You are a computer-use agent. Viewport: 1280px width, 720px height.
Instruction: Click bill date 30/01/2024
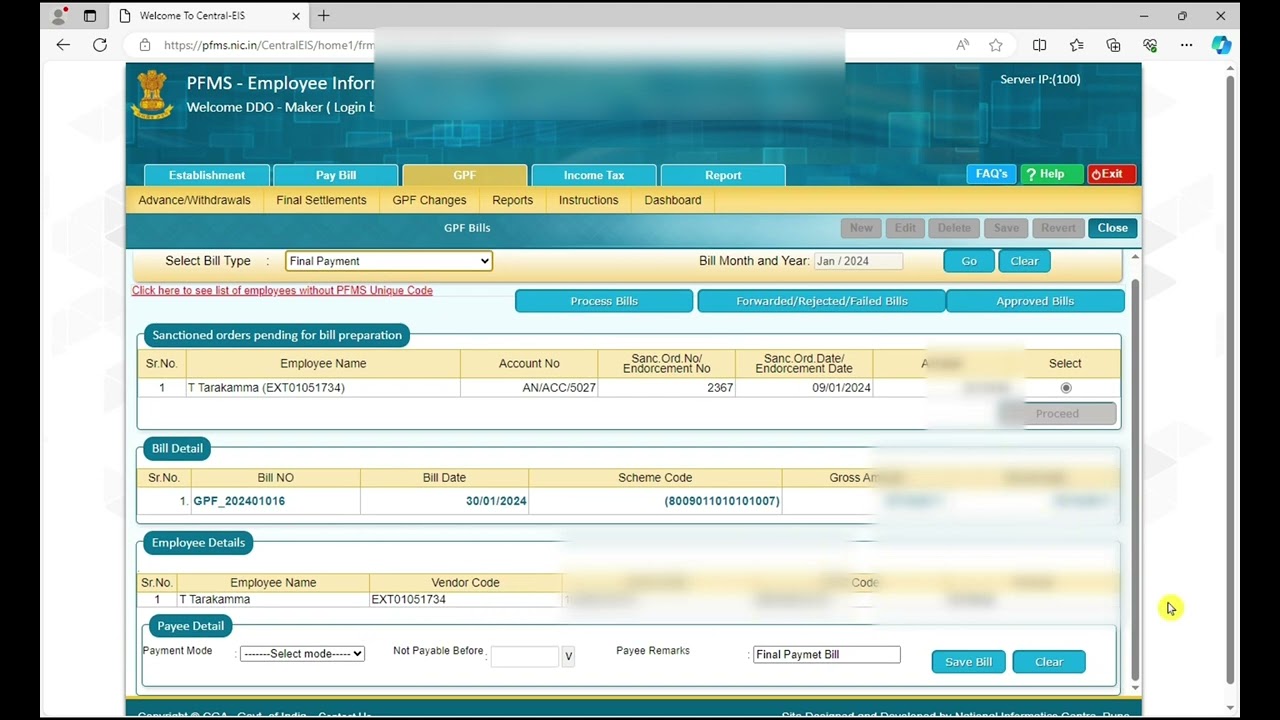496,501
